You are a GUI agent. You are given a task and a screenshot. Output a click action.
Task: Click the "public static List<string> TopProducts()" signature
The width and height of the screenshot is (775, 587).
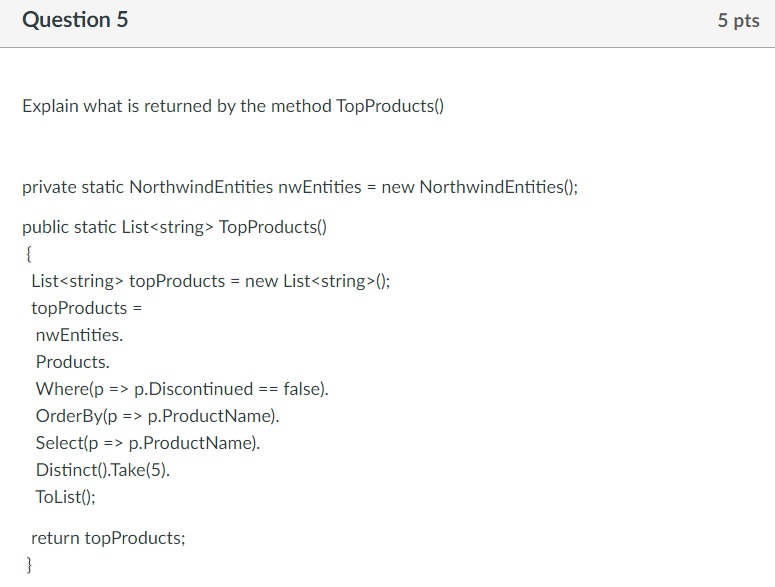click(174, 227)
